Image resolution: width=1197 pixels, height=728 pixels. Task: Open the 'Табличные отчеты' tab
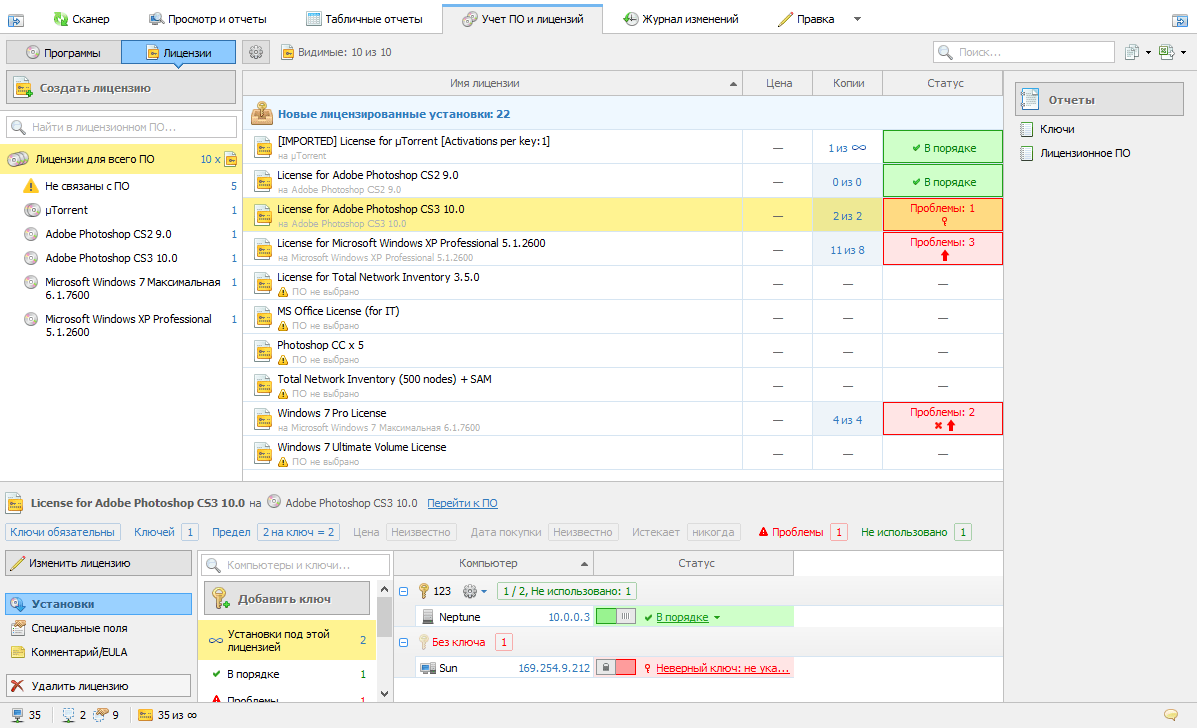click(364, 19)
